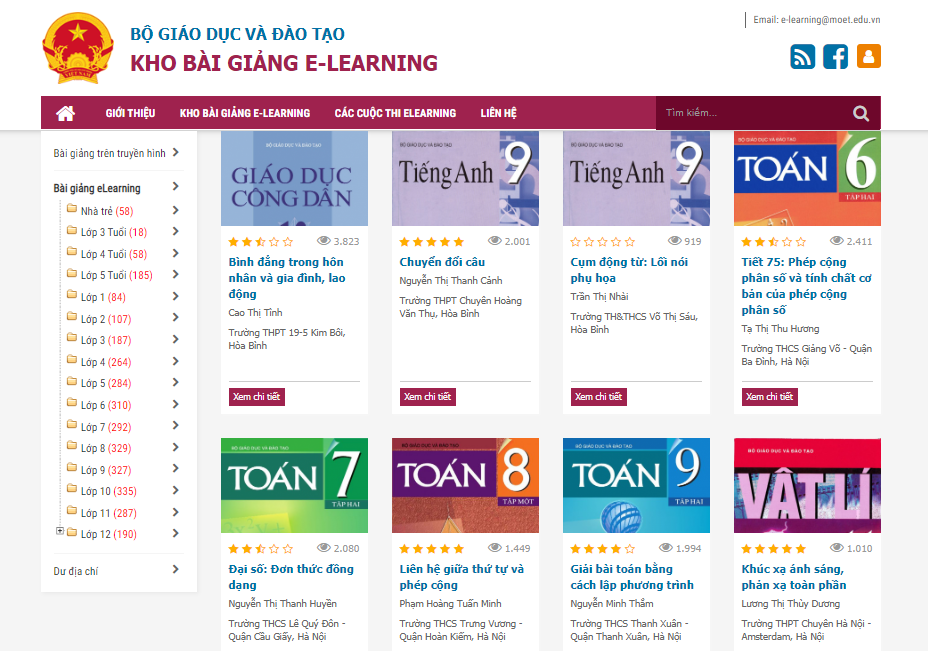
Task: Open lesson Liên hệ giữa thứ tự và phép cộng
Action: 462,577
